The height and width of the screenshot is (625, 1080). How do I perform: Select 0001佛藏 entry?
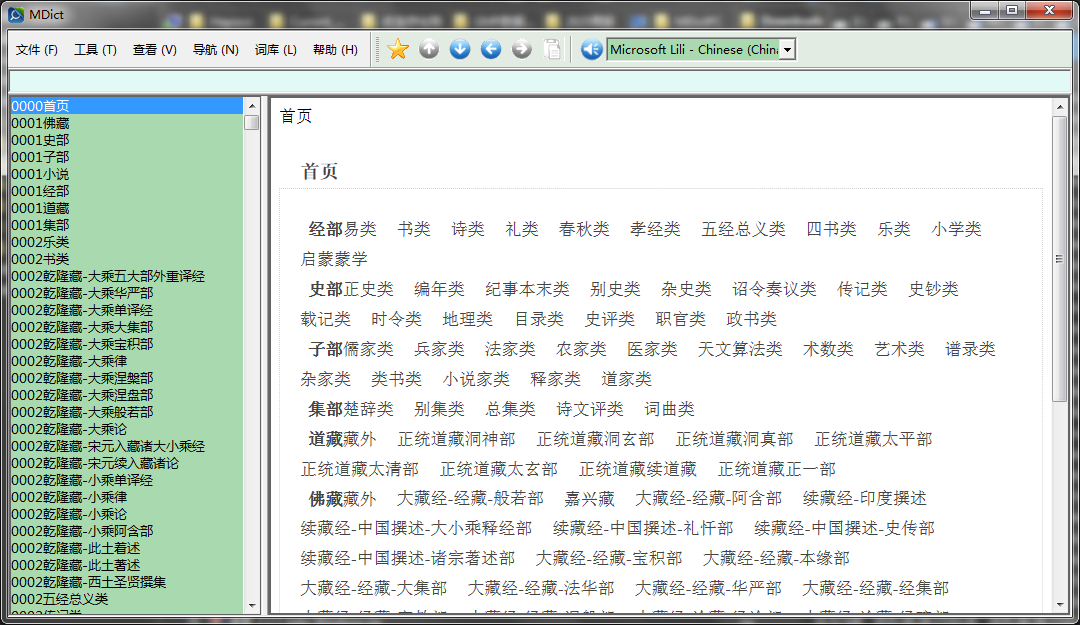[x=126, y=123]
